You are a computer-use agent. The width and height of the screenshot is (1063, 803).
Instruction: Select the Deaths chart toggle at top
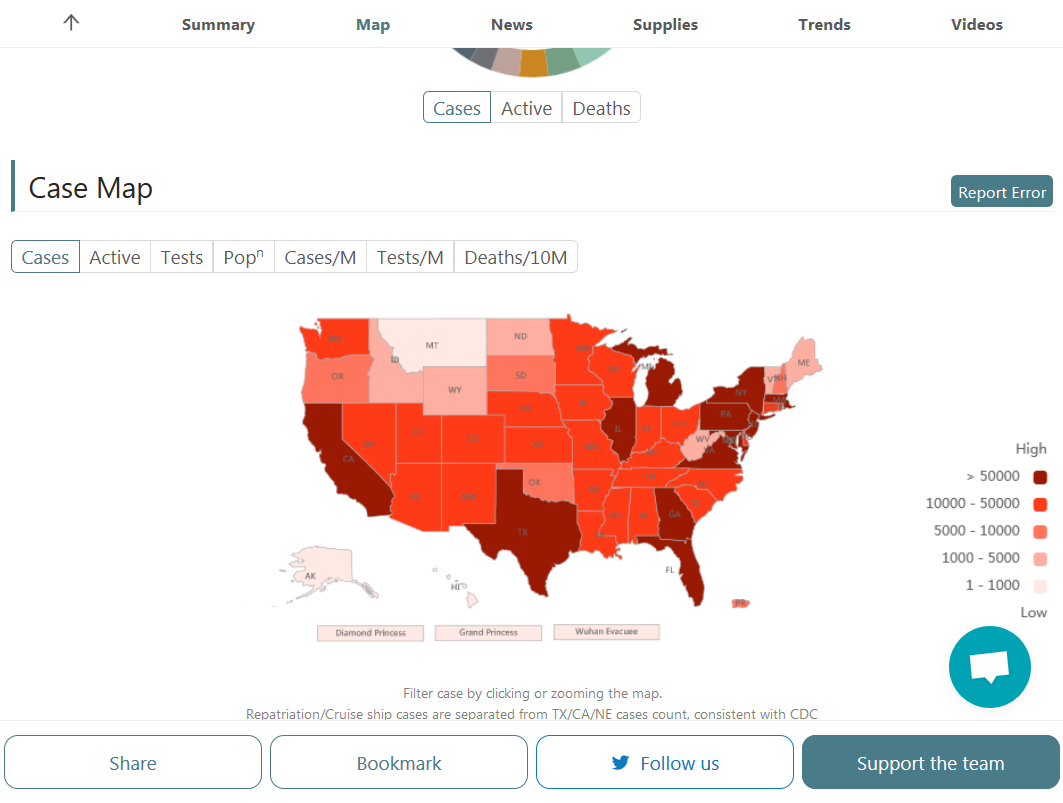[x=601, y=108]
